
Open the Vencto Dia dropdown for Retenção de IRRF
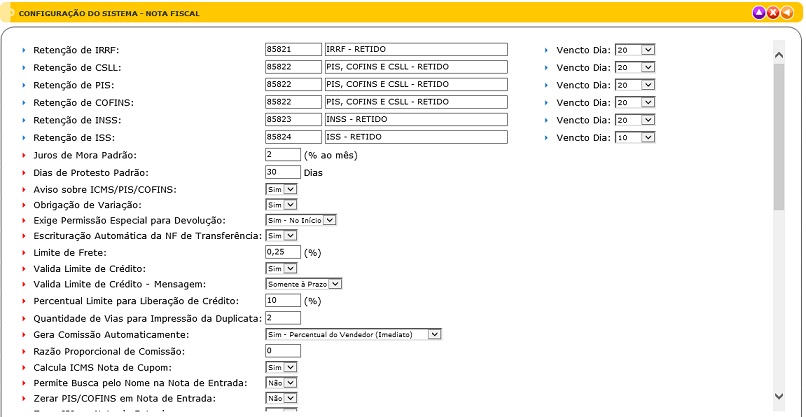635,49
